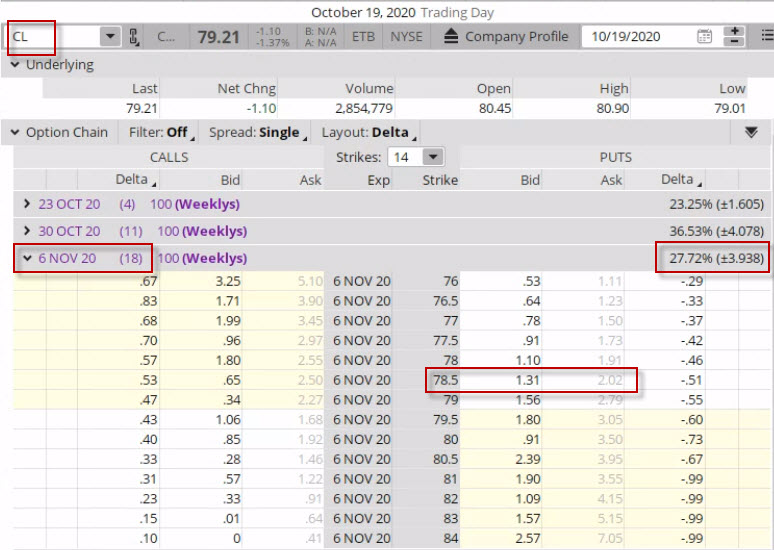Collapse the Option Chain section
The height and width of the screenshot is (550, 774).
[15, 132]
